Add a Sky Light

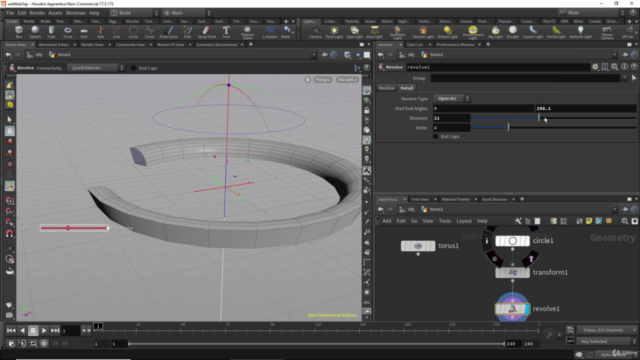(x=496, y=32)
